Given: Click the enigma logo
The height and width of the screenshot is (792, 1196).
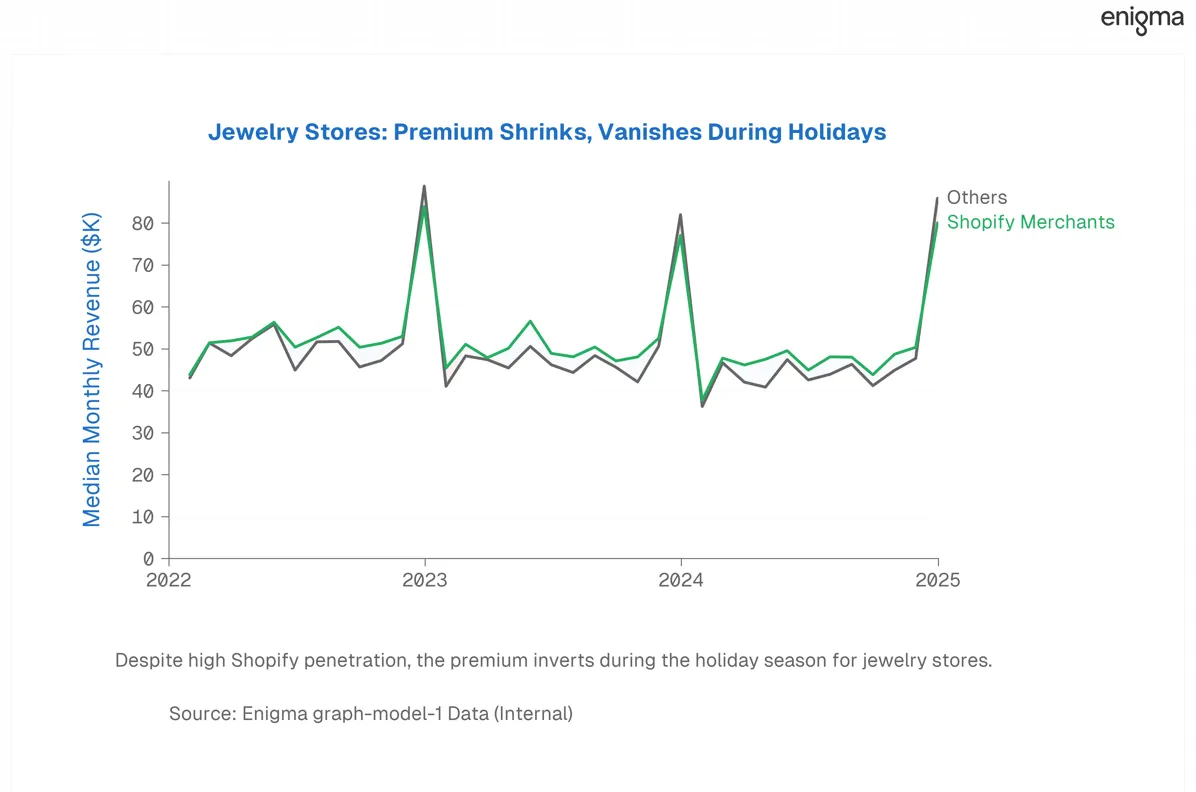Looking at the screenshot, I should (x=1142, y=20).
